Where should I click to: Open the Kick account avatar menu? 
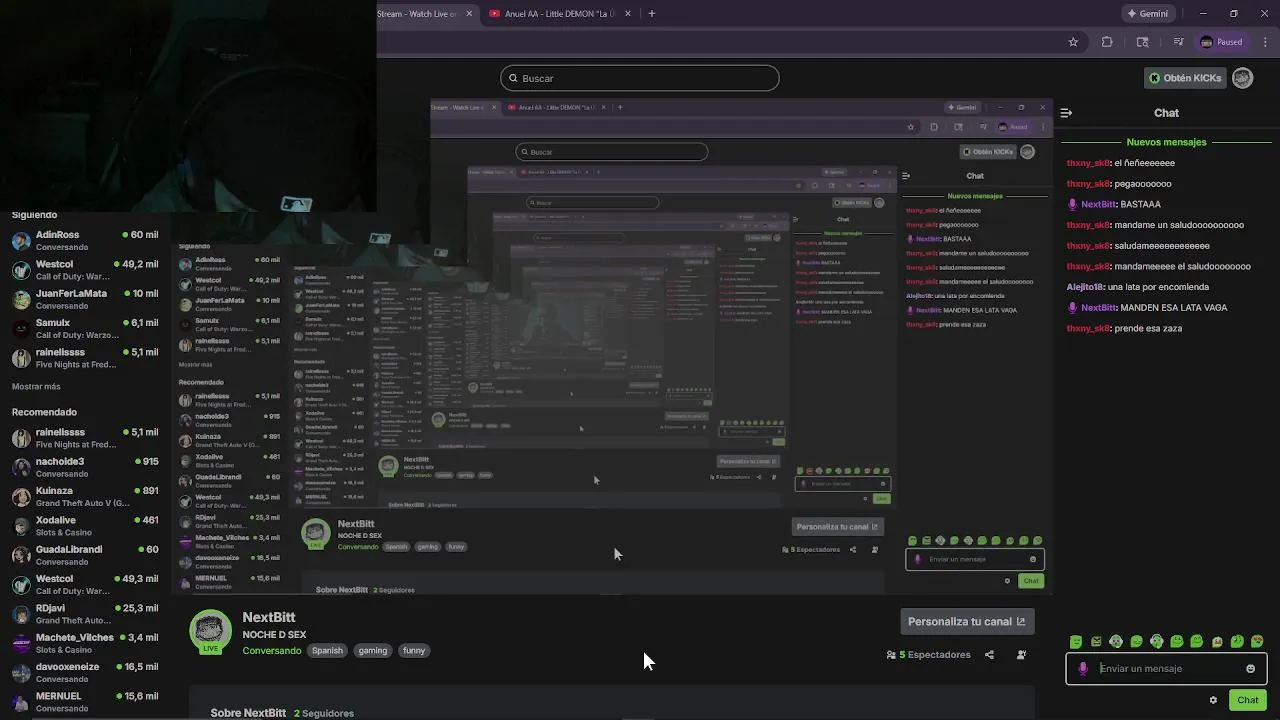click(x=1243, y=78)
